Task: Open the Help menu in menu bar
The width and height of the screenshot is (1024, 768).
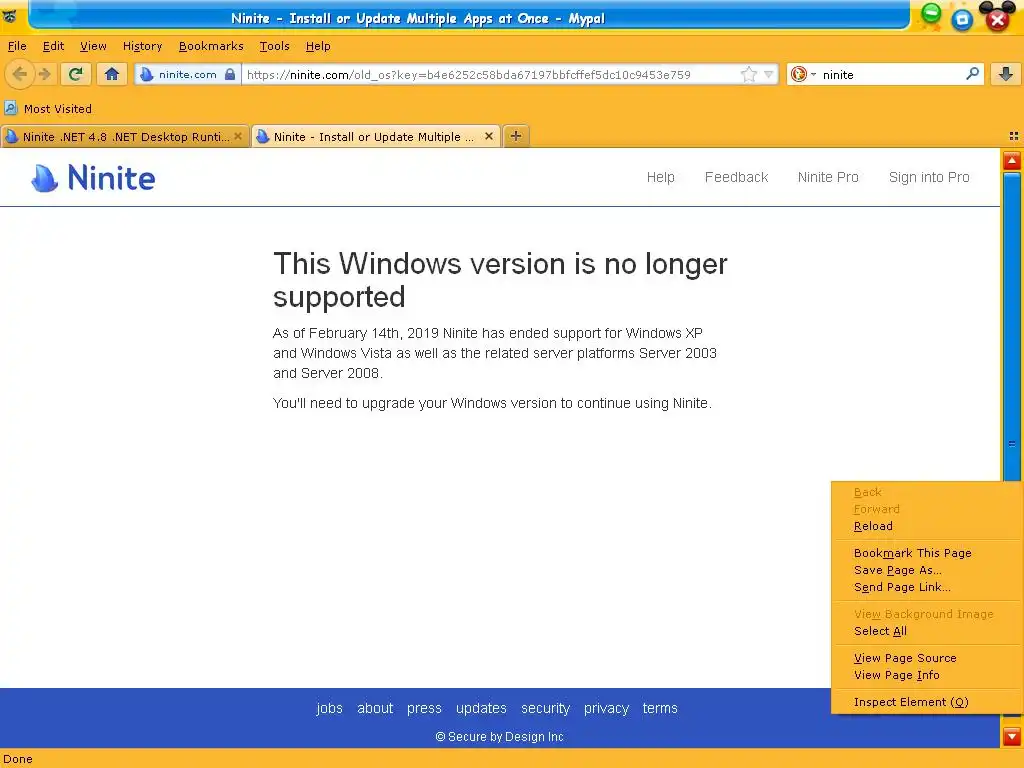Action: [x=318, y=46]
